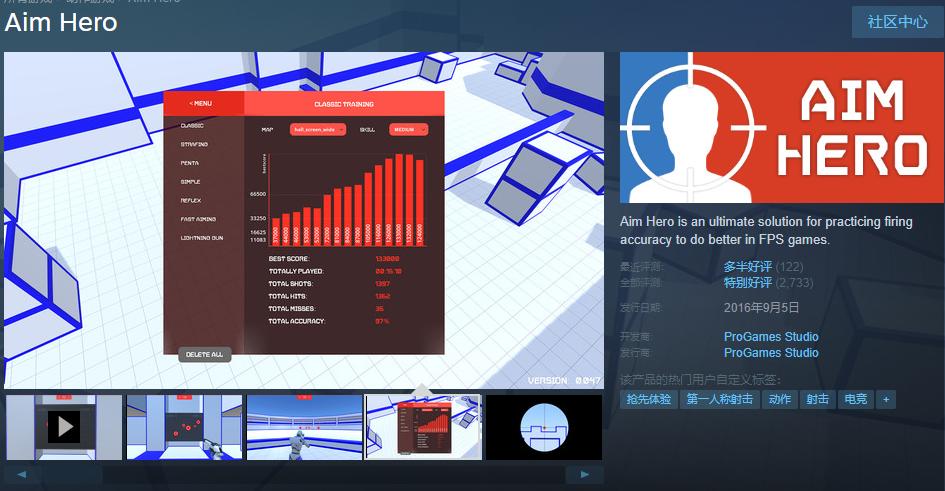Click the 抢先体验 tag
The image size is (945, 491).
coord(649,399)
